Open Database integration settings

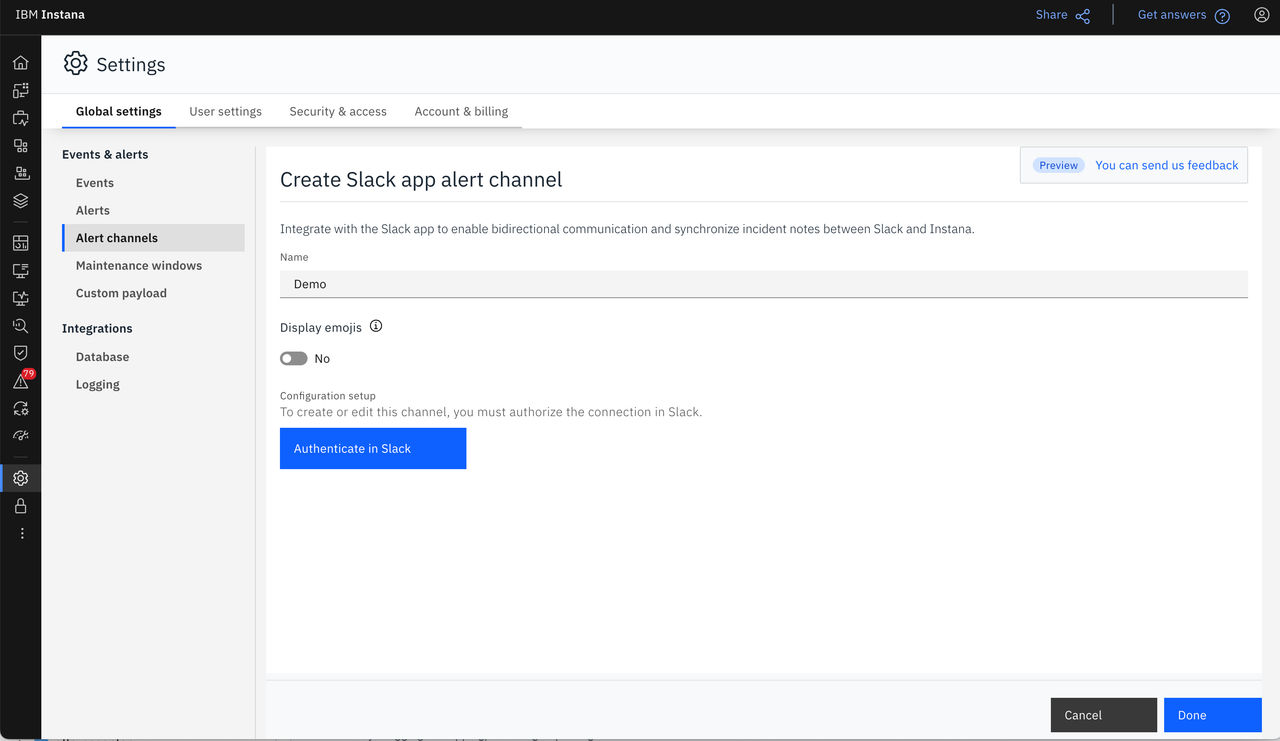tap(102, 357)
